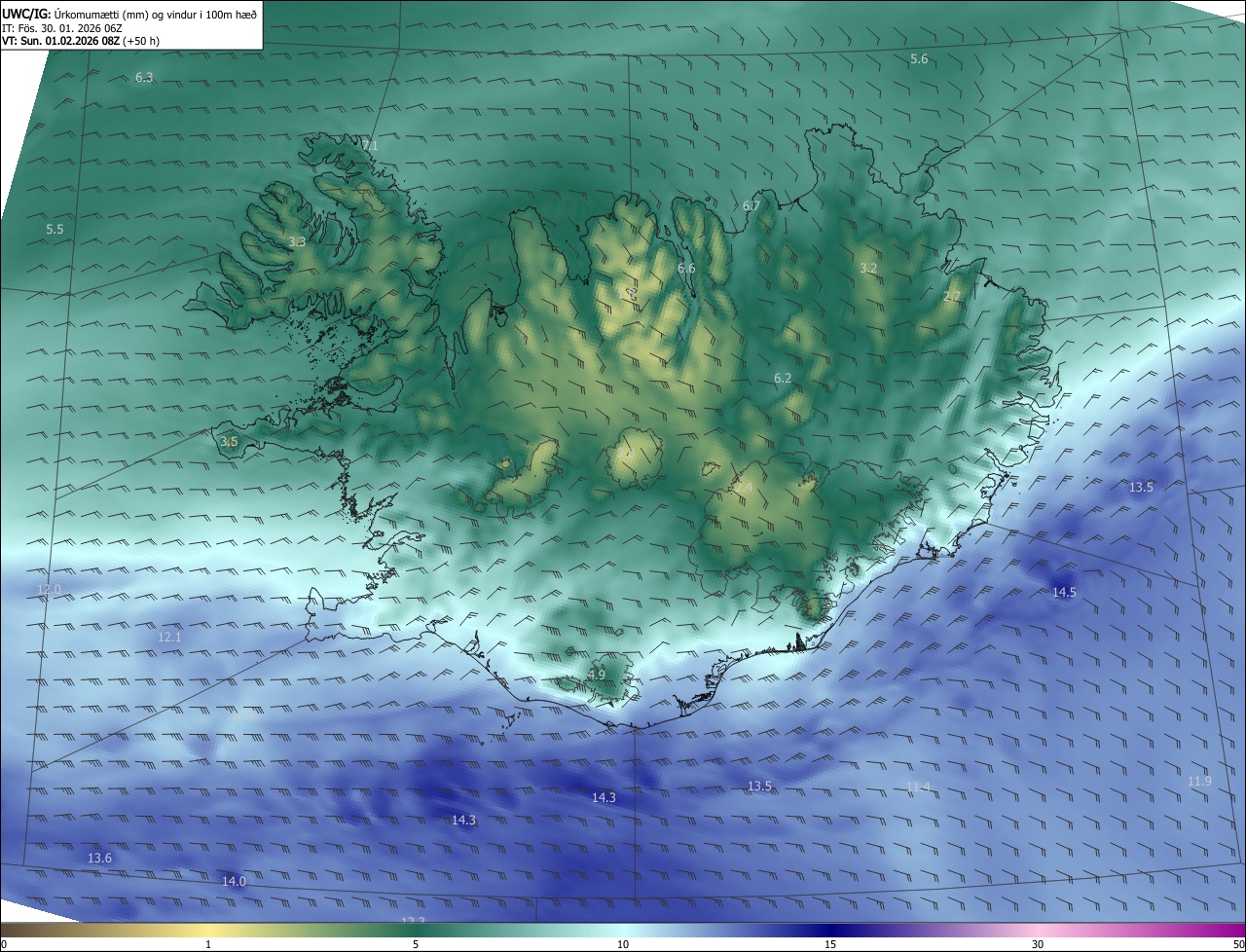Viewport: 1246px width, 952px height.
Task: Click the 13.6 value label on the map
Action: 99,858
